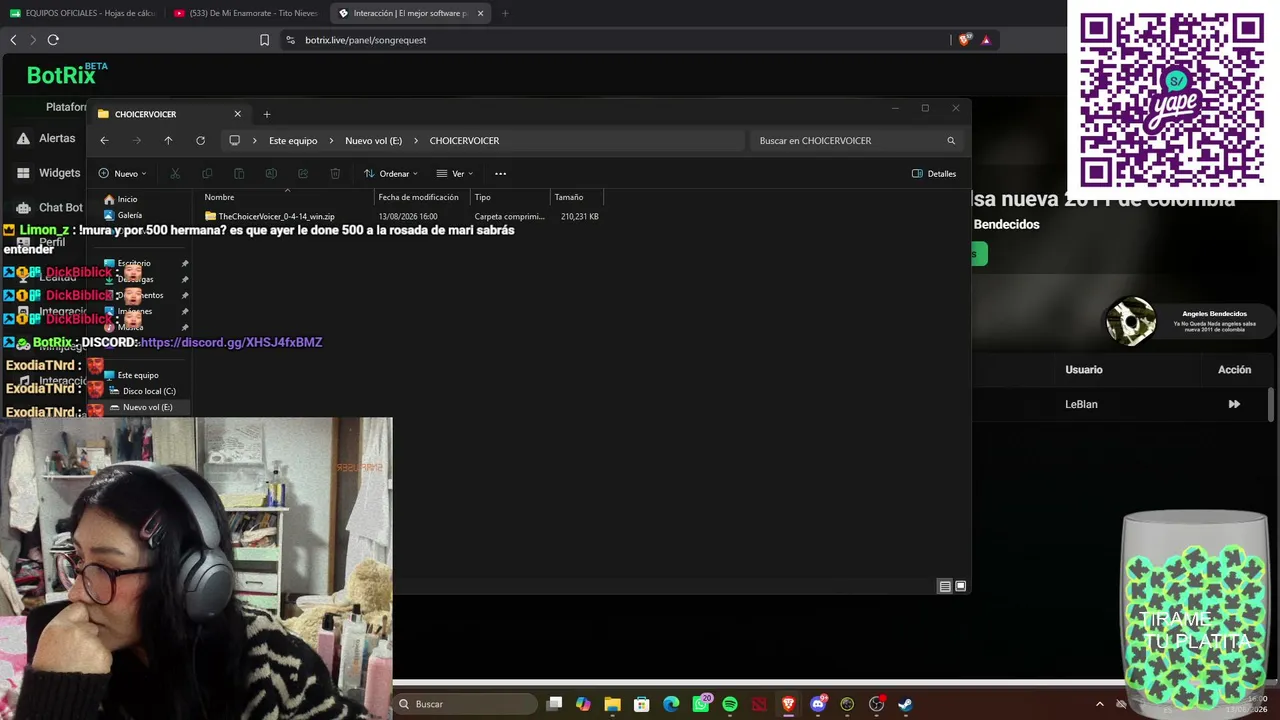
Task: Open the Brave Rewards triangle icon
Action: 986,40
